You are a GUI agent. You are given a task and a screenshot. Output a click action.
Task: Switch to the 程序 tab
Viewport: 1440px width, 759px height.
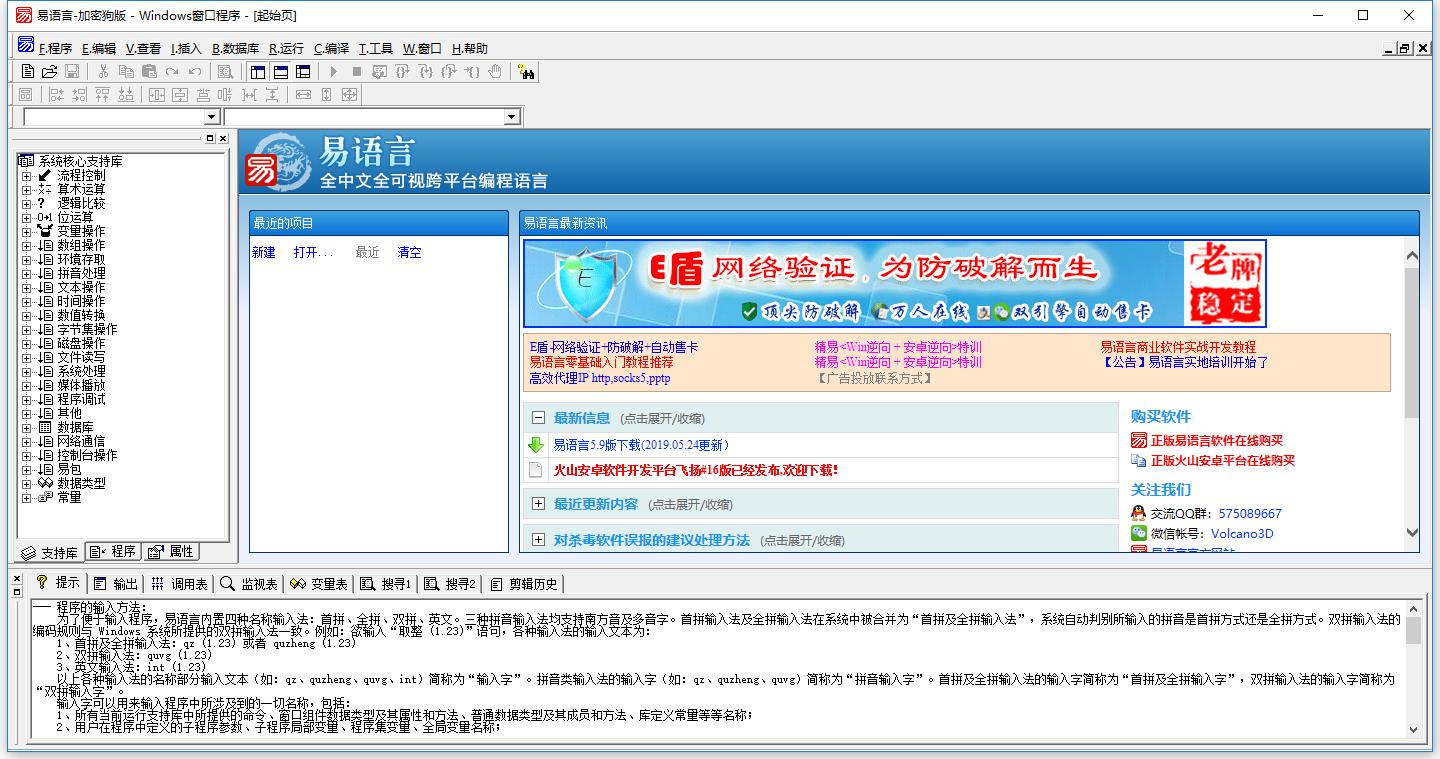tap(113, 552)
